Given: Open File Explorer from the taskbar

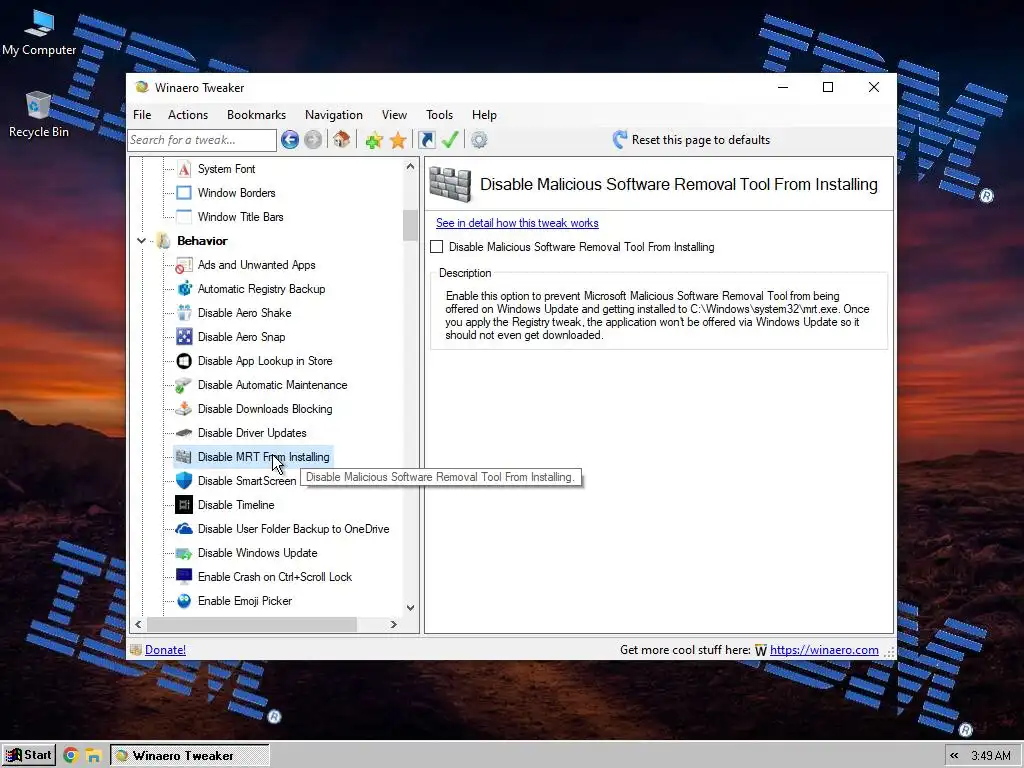Looking at the screenshot, I should click(x=93, y=756).
